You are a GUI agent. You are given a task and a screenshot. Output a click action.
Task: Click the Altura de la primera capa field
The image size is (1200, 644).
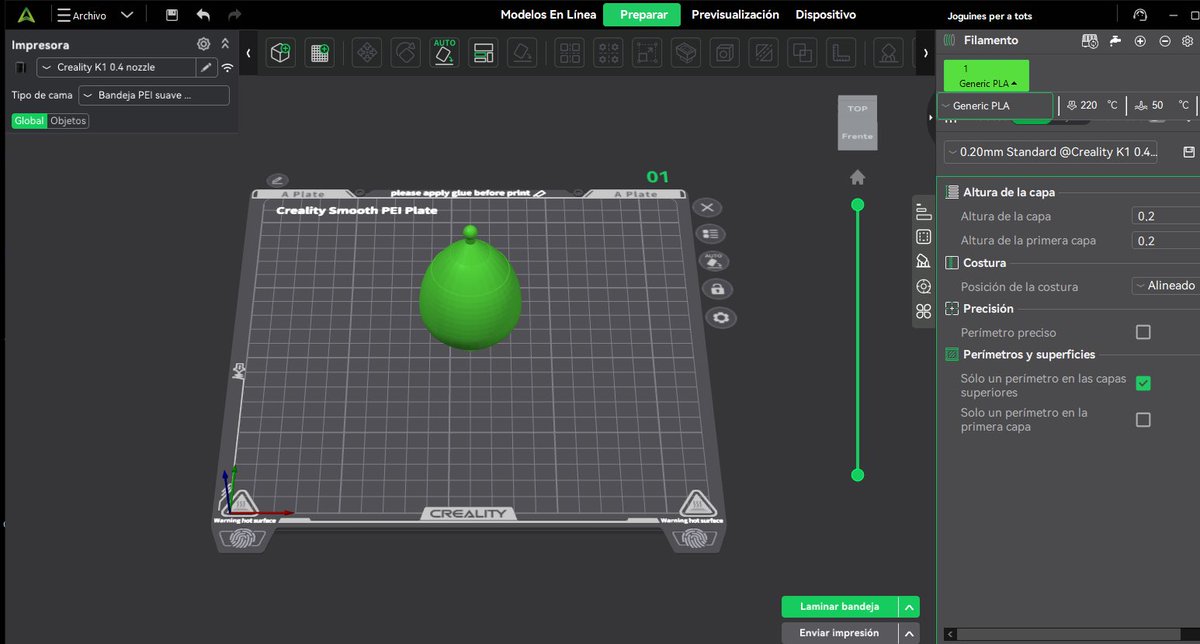click(x=1166, y=240)
